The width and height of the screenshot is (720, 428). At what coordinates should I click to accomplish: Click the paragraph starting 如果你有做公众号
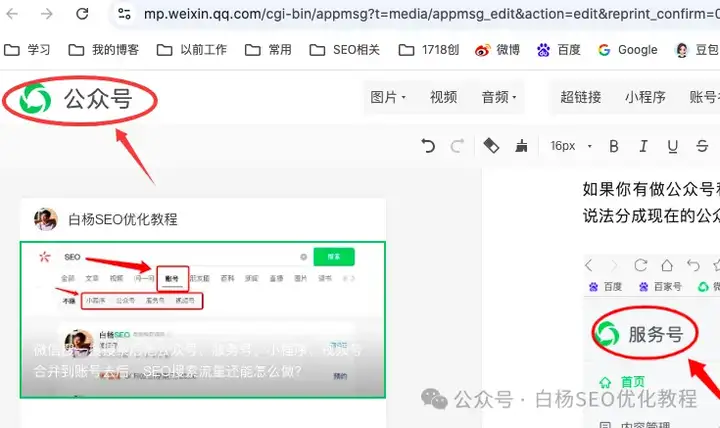(x=651, y=202)
